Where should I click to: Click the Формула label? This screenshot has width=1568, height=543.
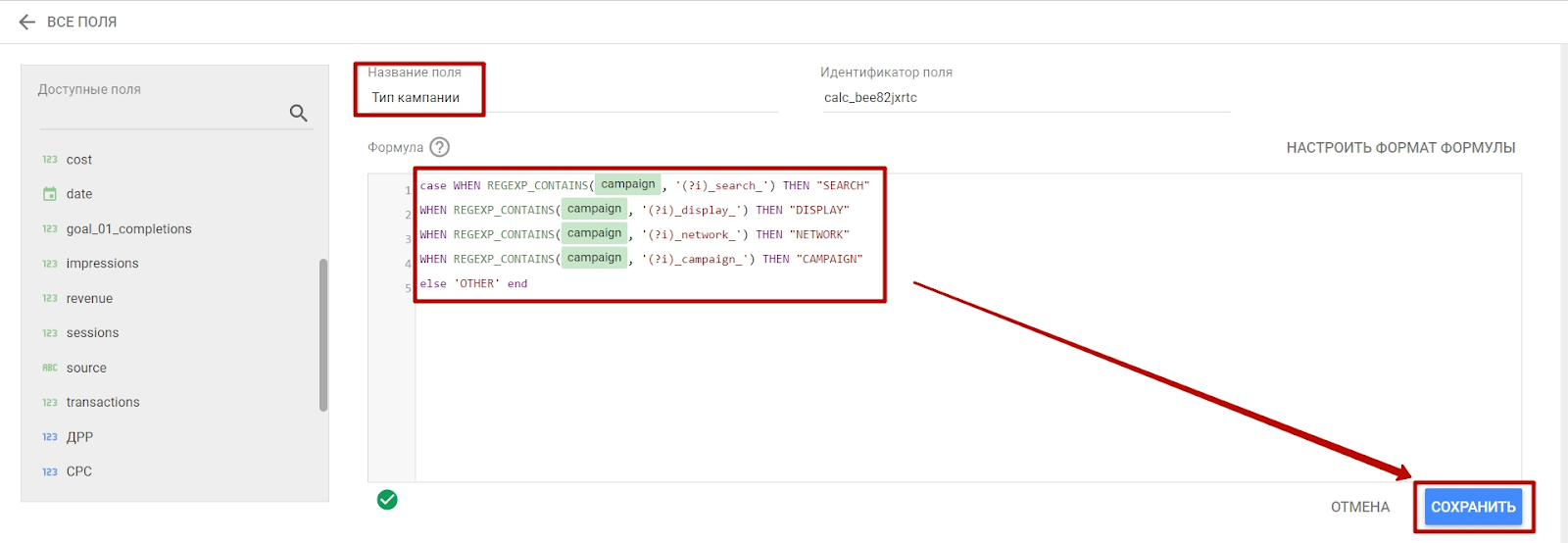(x=395, y=148)
